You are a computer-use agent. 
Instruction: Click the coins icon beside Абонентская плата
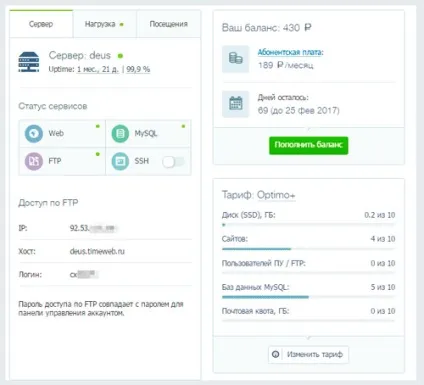click(x=236, y=59)
